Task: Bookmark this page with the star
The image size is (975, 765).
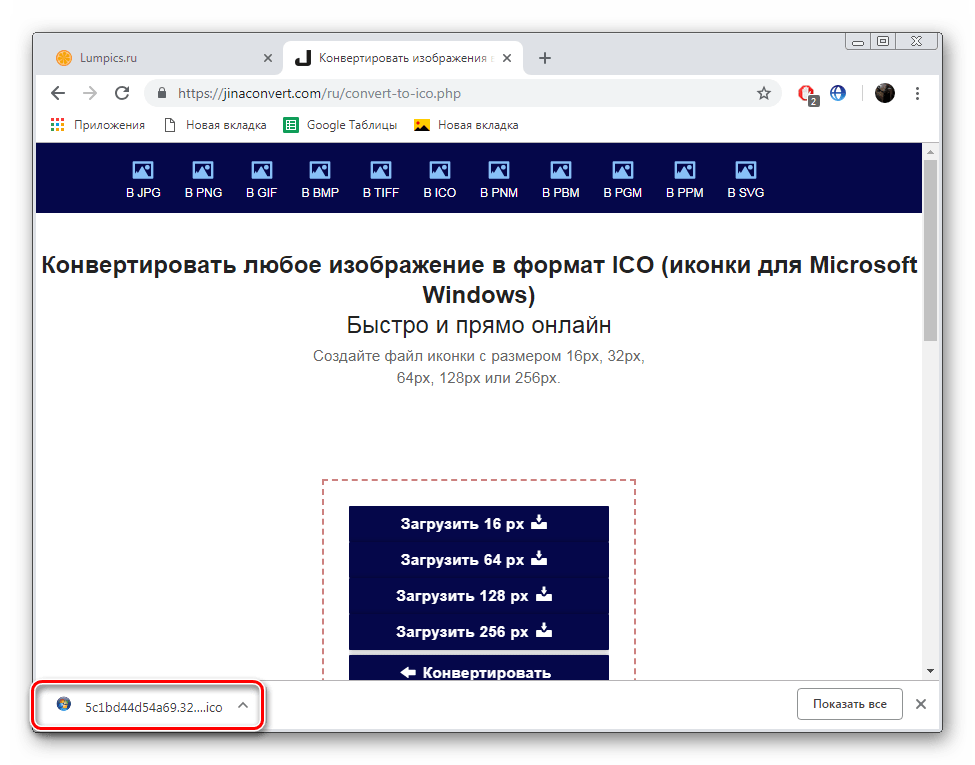Action: tap(764, 93)
